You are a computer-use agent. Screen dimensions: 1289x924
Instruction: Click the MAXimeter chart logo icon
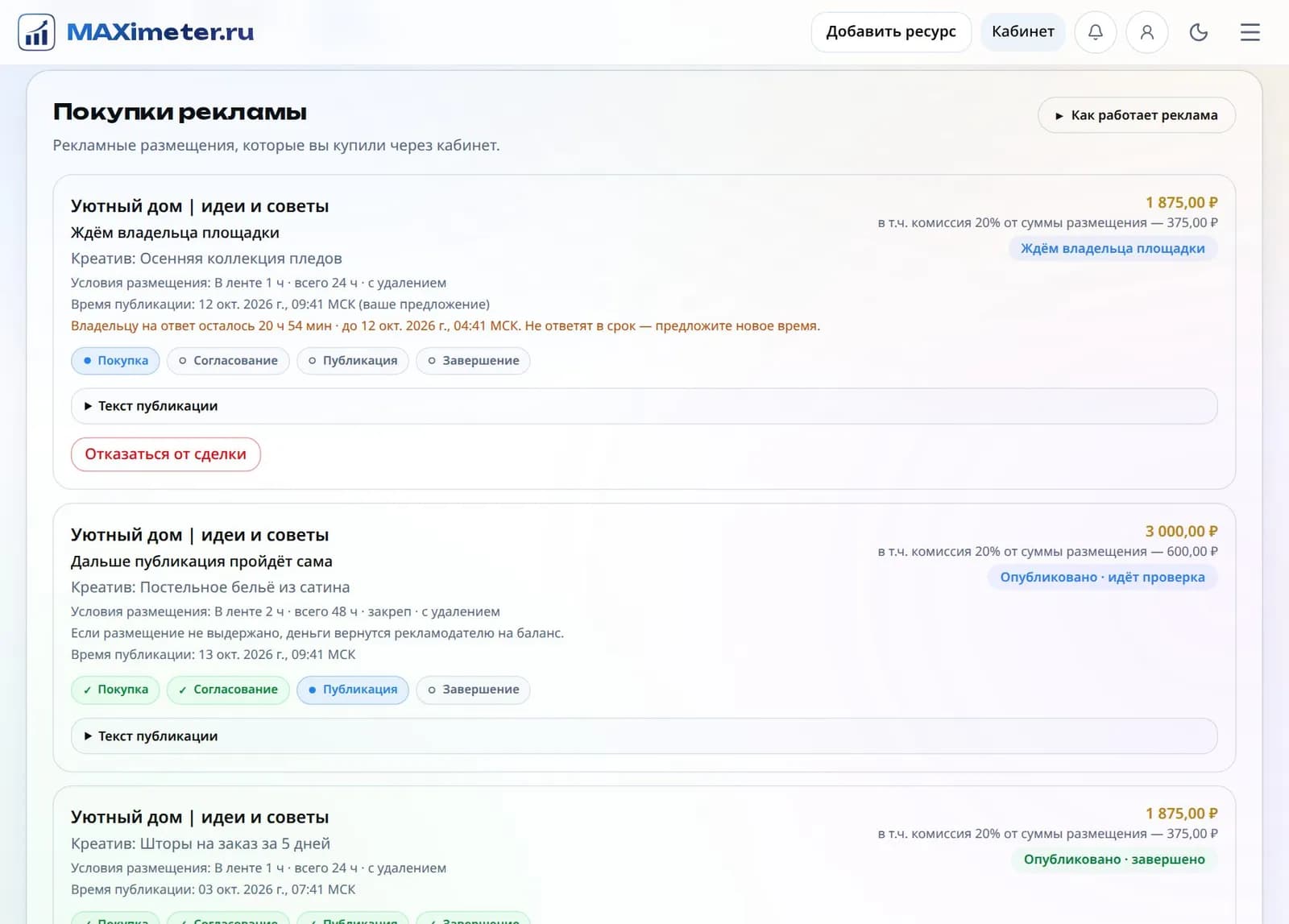pyautogui.click(x=36, y=32)
